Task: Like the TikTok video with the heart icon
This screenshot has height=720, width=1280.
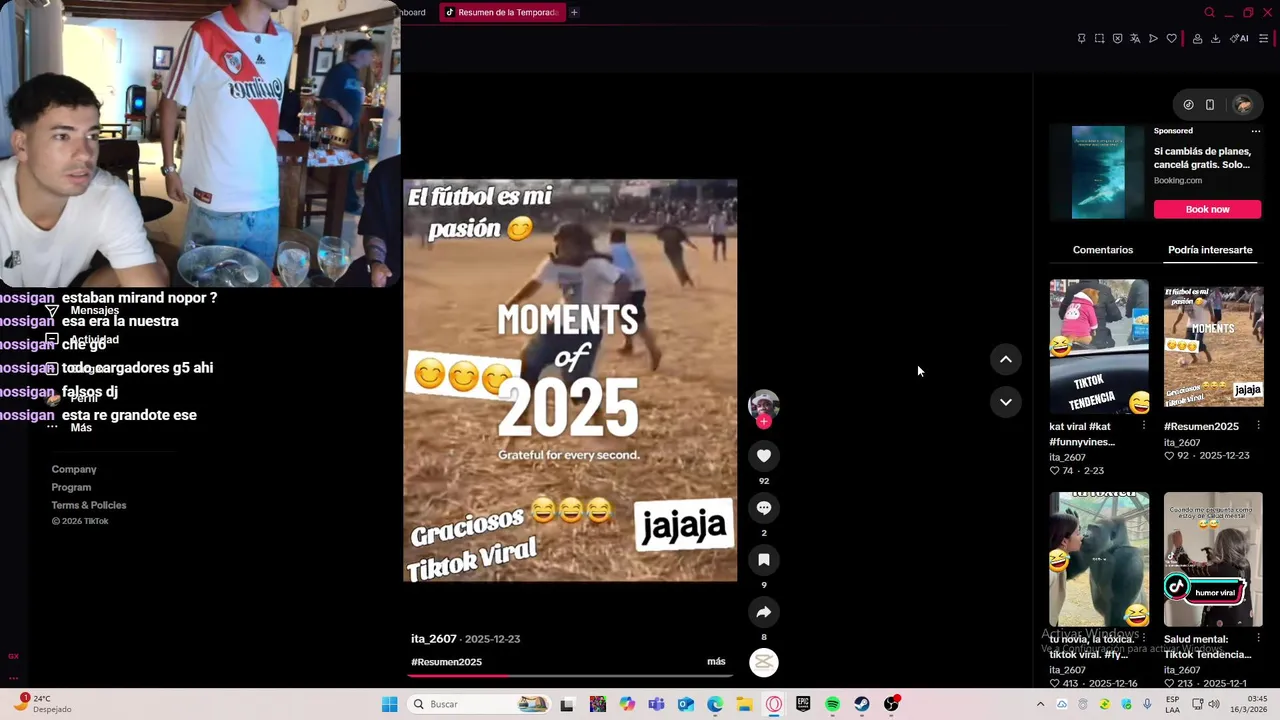Action: click(x=764, y=456)
